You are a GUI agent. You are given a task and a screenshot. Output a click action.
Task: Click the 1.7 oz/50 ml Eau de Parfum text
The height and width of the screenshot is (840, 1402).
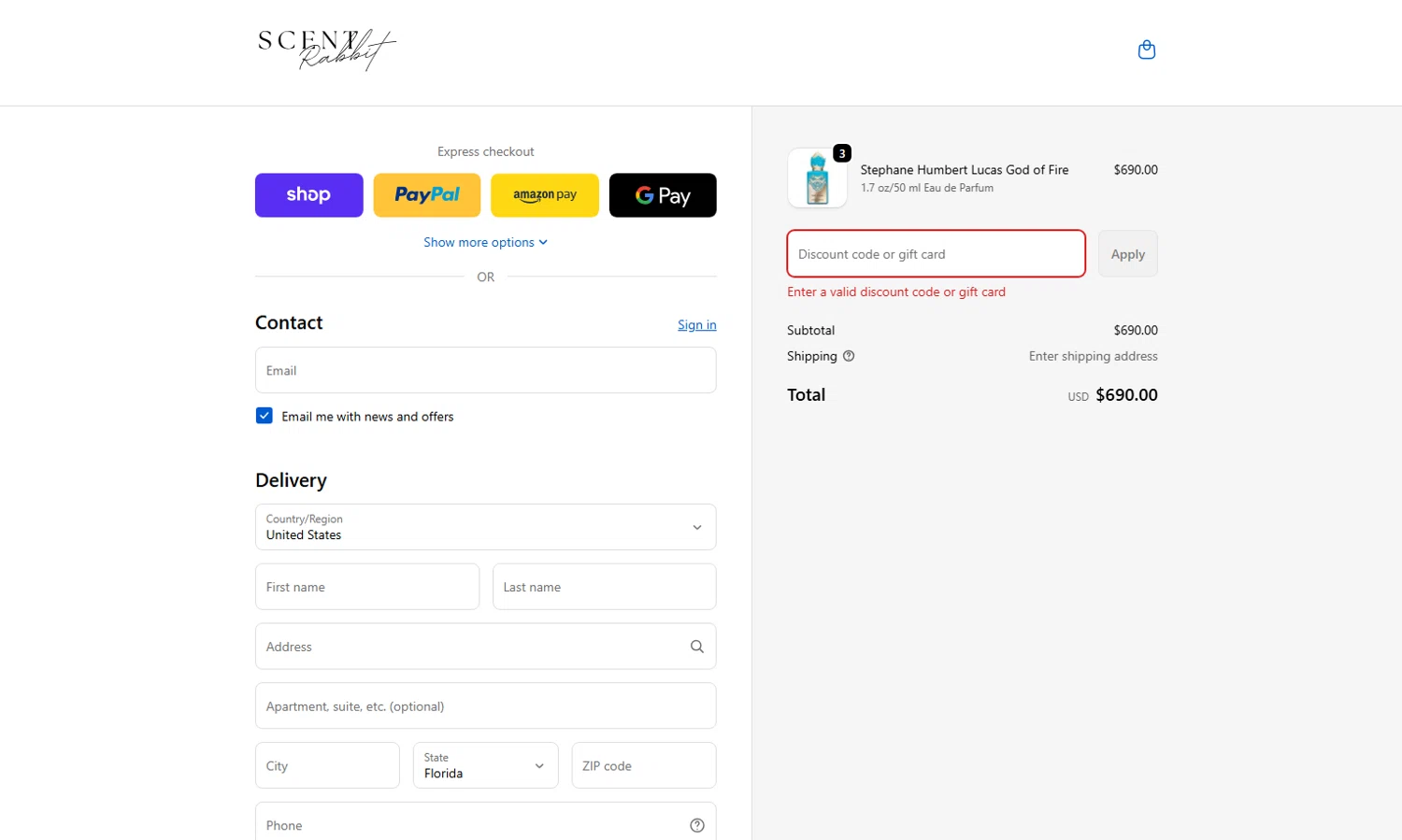click(x=927, y=188)
